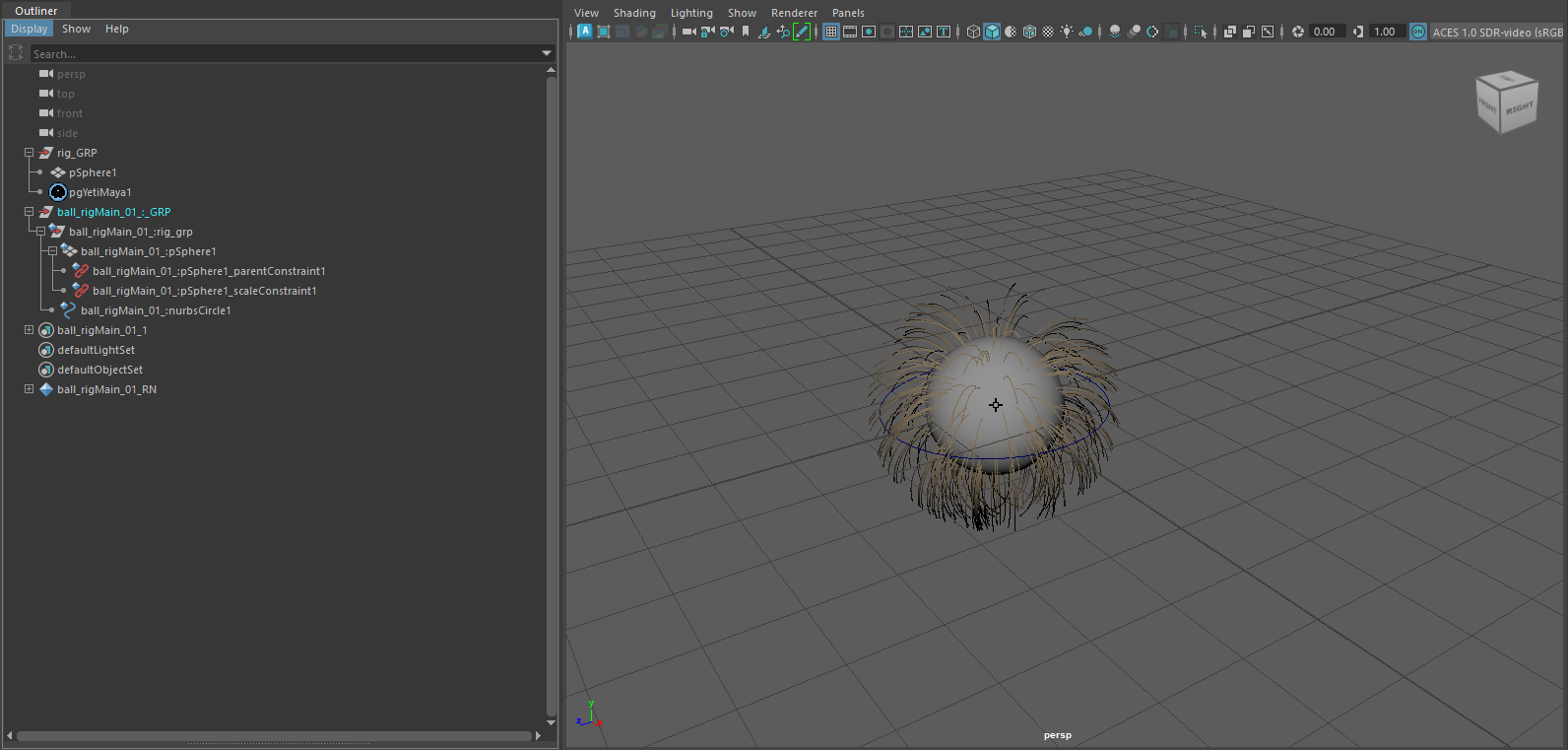Toggle Use All Lights icon
Viewport: 1568px width, 750px height.
(1067, 32)
